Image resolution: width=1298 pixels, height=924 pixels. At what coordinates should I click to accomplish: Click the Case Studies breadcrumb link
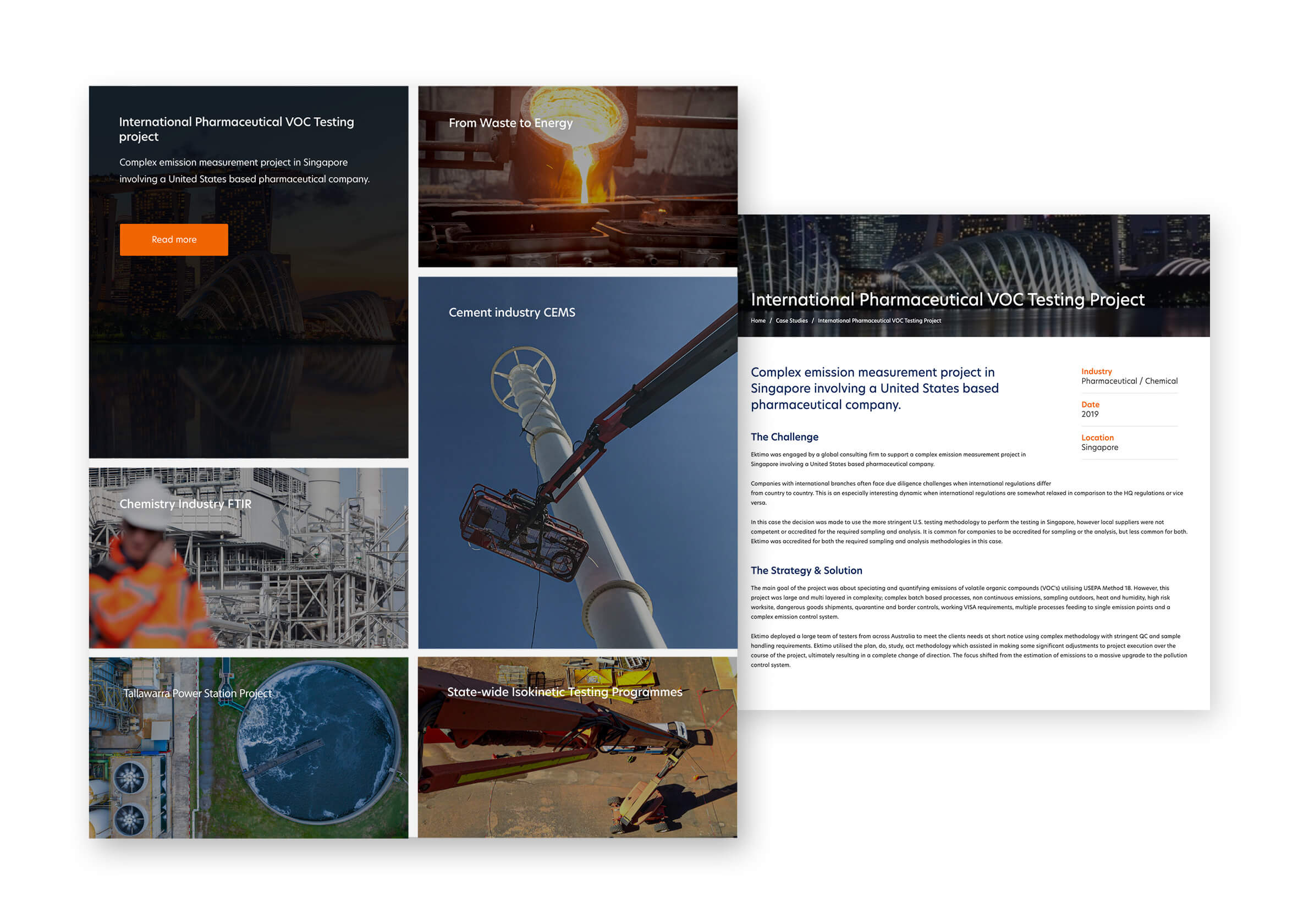pos(791,321)
